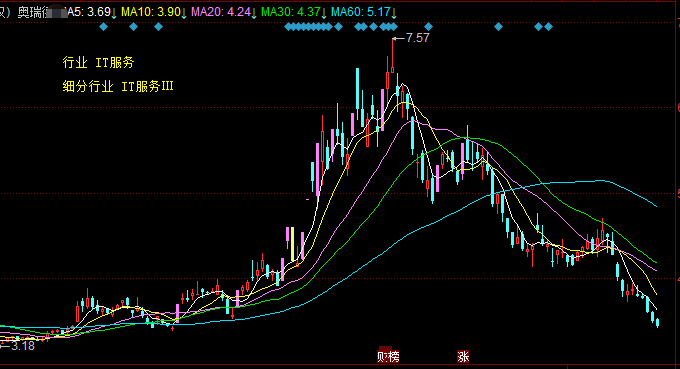The width and height of the screenshot is (680, 369).
Task: Select the single yellow candlestick
Action: pyautogui.click(x=292, y=244)
